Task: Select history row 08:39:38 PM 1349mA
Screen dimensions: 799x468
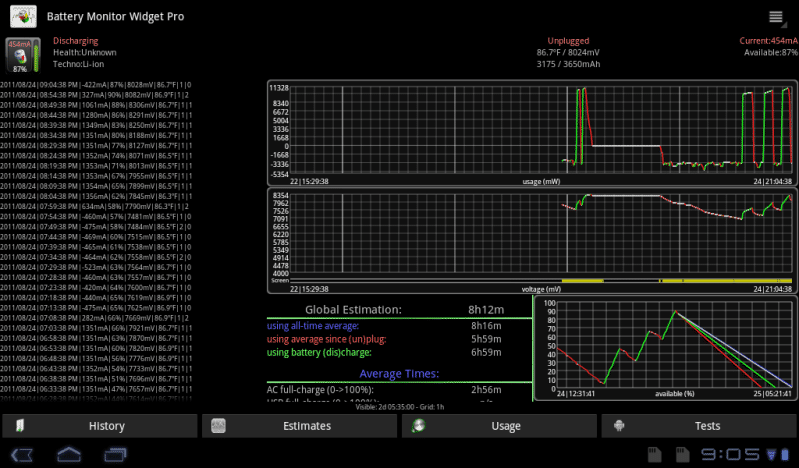Action: [x=96, y=125]
